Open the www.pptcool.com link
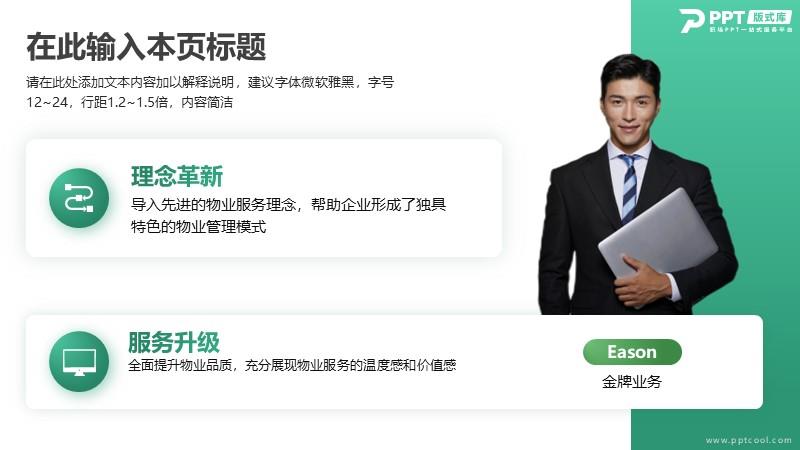Image resolution: width=800 pixels, height=450 pixels. 748,440
